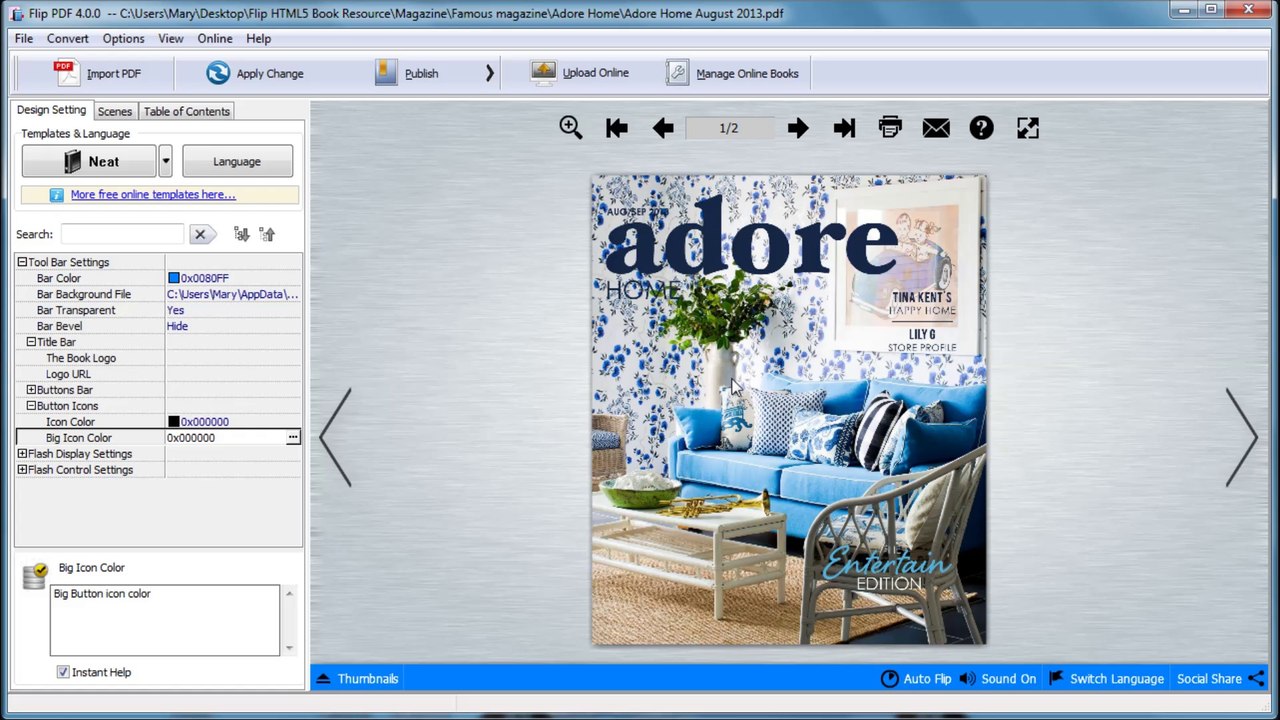Jump to last page icon
The image size is (1280, 720).
844,128
